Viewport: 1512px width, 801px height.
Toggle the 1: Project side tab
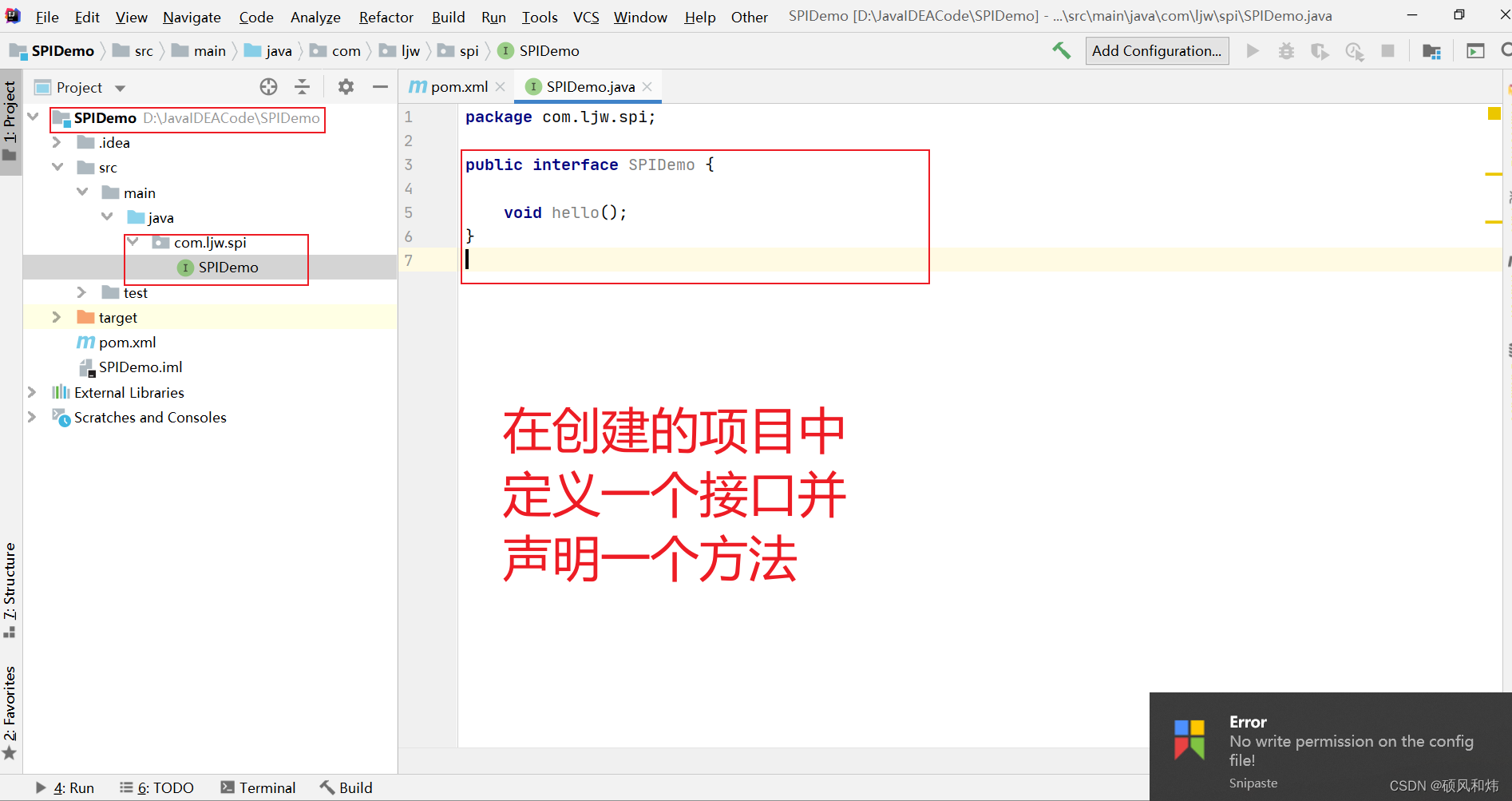point(10,121)
